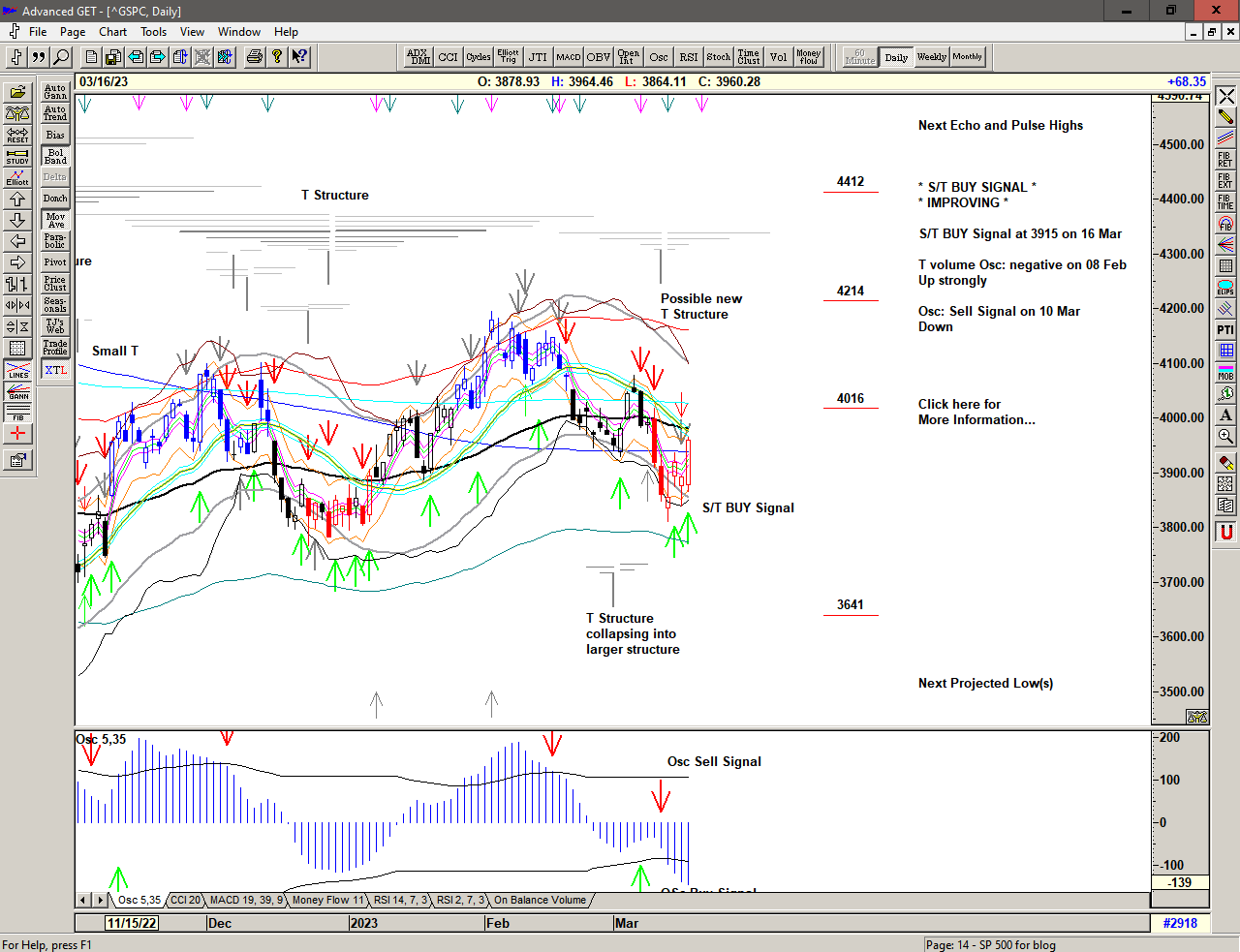The height and width of the screenshot is (952, 1240).
Task: Click the RSI indicator button
Action: 688,57
